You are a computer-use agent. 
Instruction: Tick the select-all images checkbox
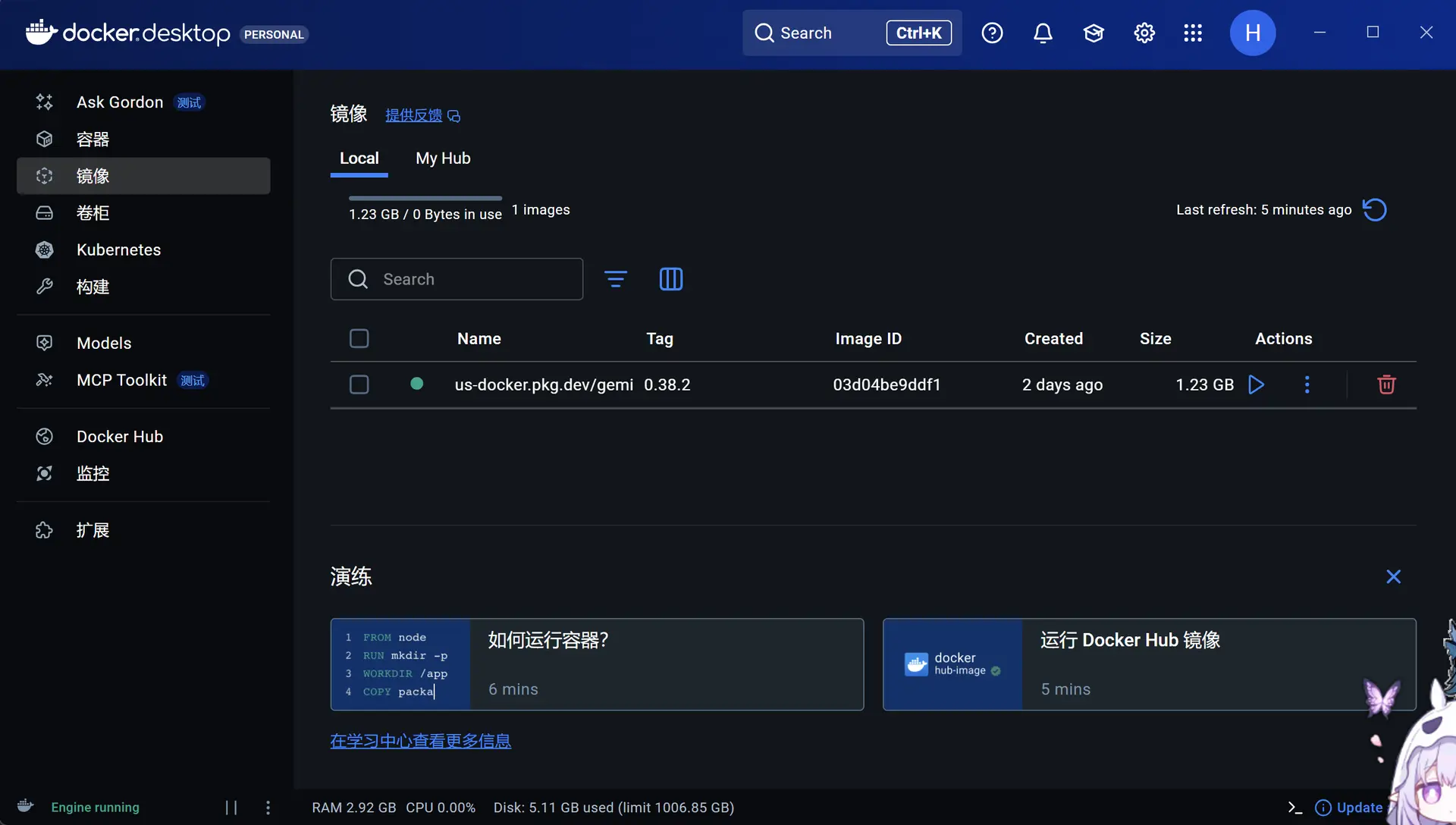pyautogui.click(x=359, y=339)
